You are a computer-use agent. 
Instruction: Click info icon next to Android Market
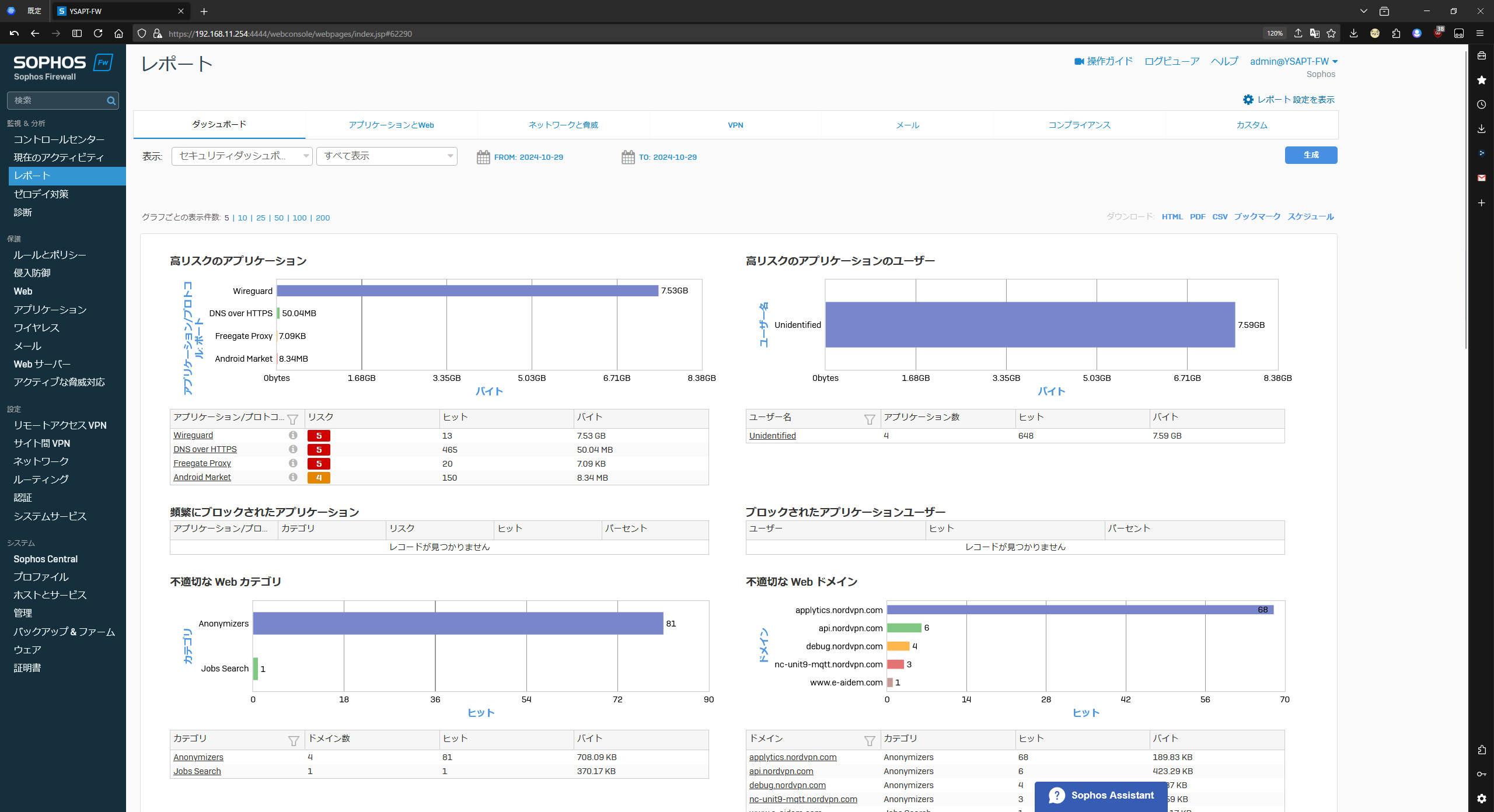[293, 477]
